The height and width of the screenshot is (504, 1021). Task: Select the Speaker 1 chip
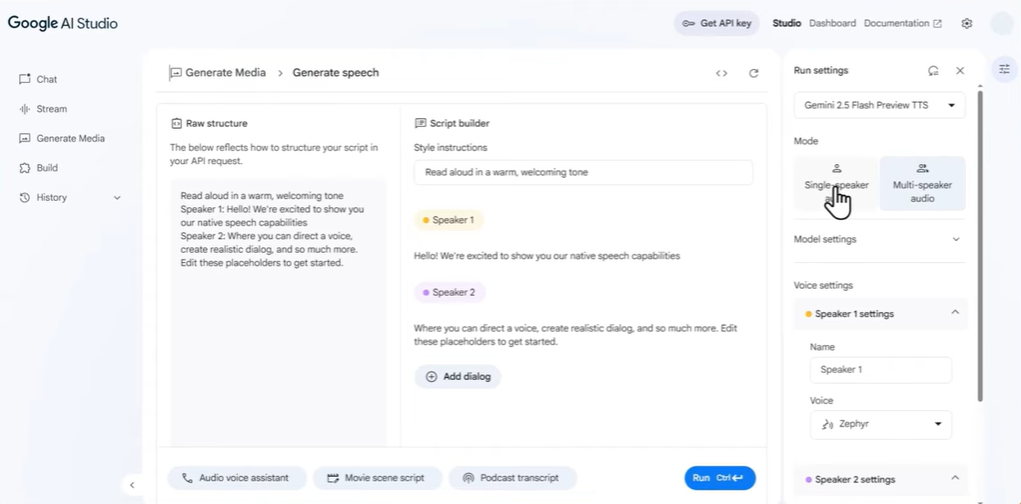click(x=449, y=220)
